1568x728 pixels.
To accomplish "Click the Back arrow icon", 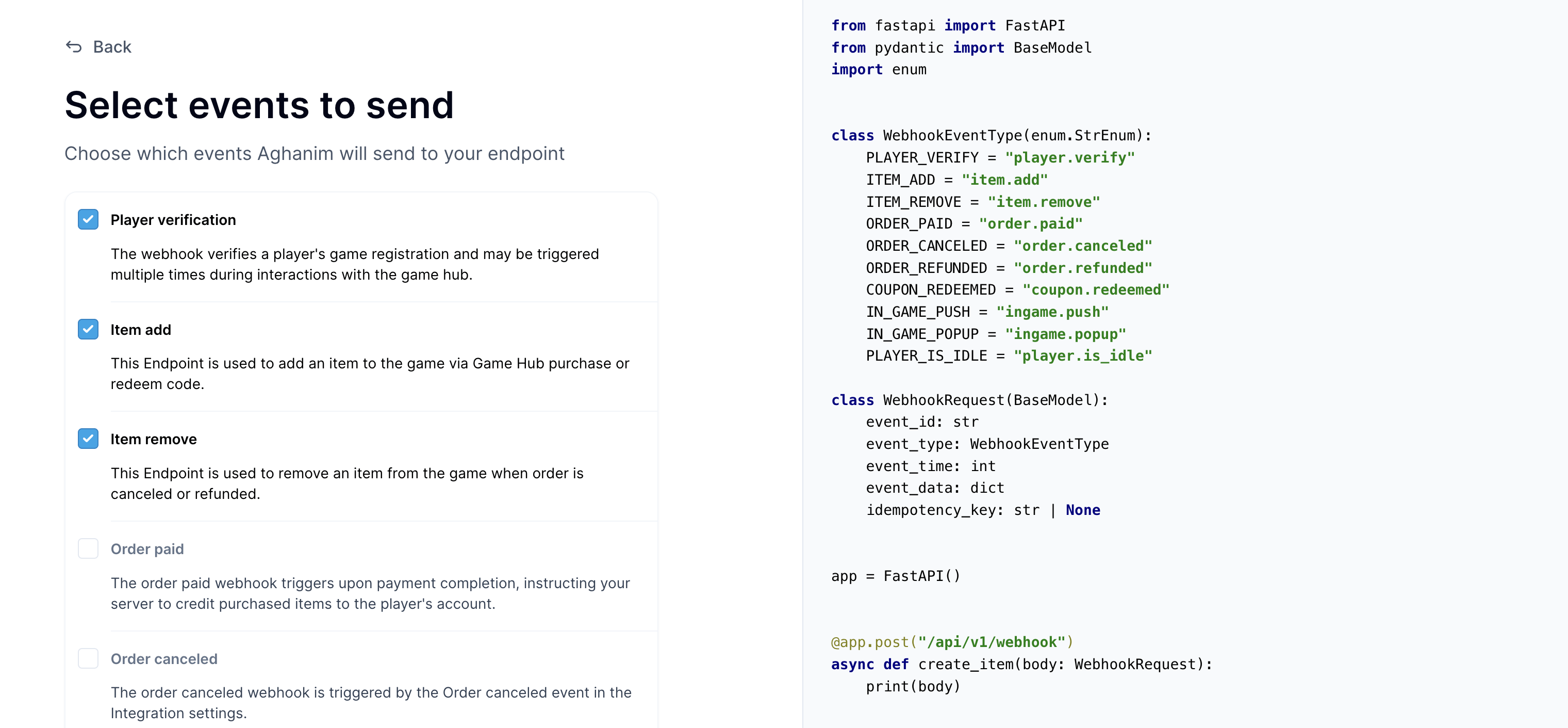I will 74,47.
